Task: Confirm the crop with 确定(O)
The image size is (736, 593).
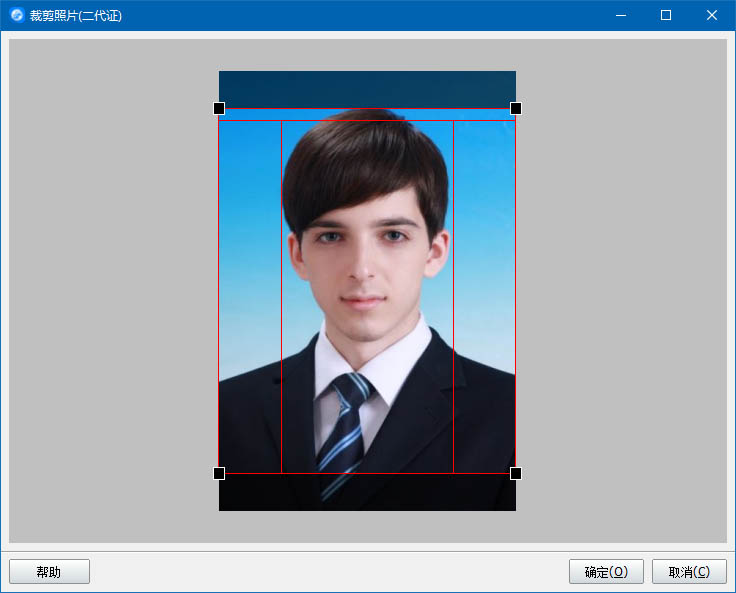Action: [606, 572]
